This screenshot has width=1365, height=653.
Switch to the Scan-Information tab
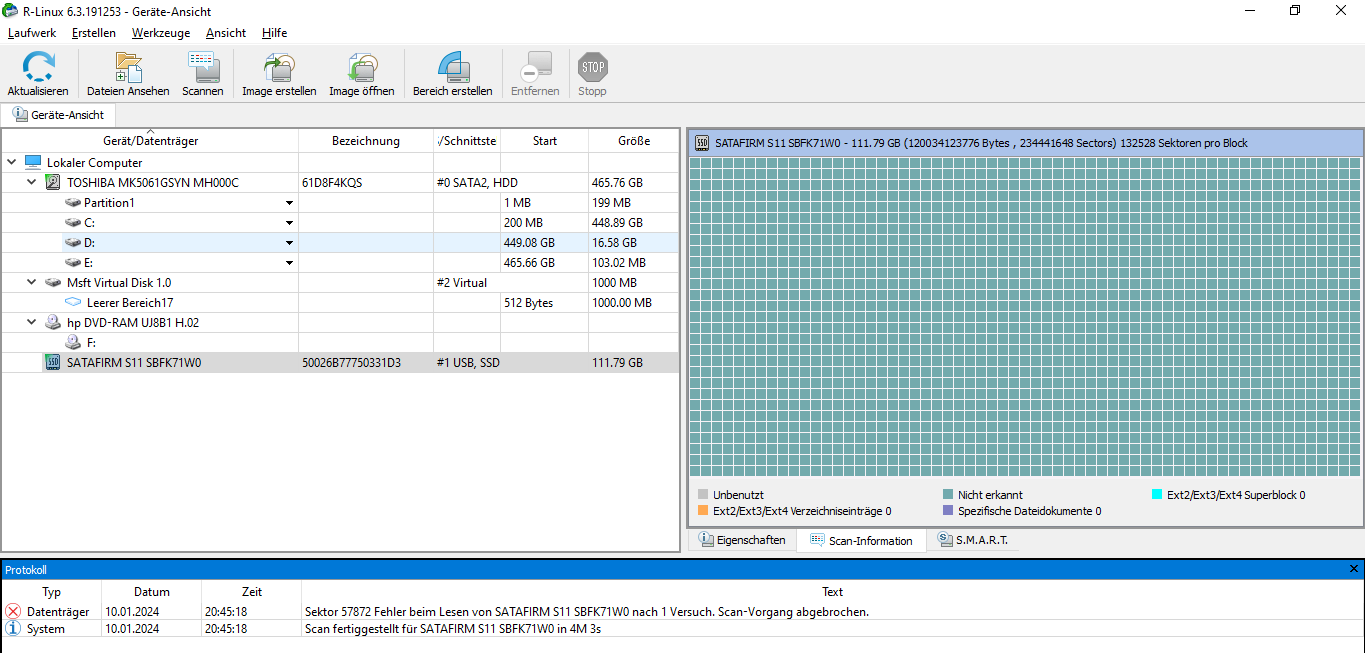click(861, 540)
